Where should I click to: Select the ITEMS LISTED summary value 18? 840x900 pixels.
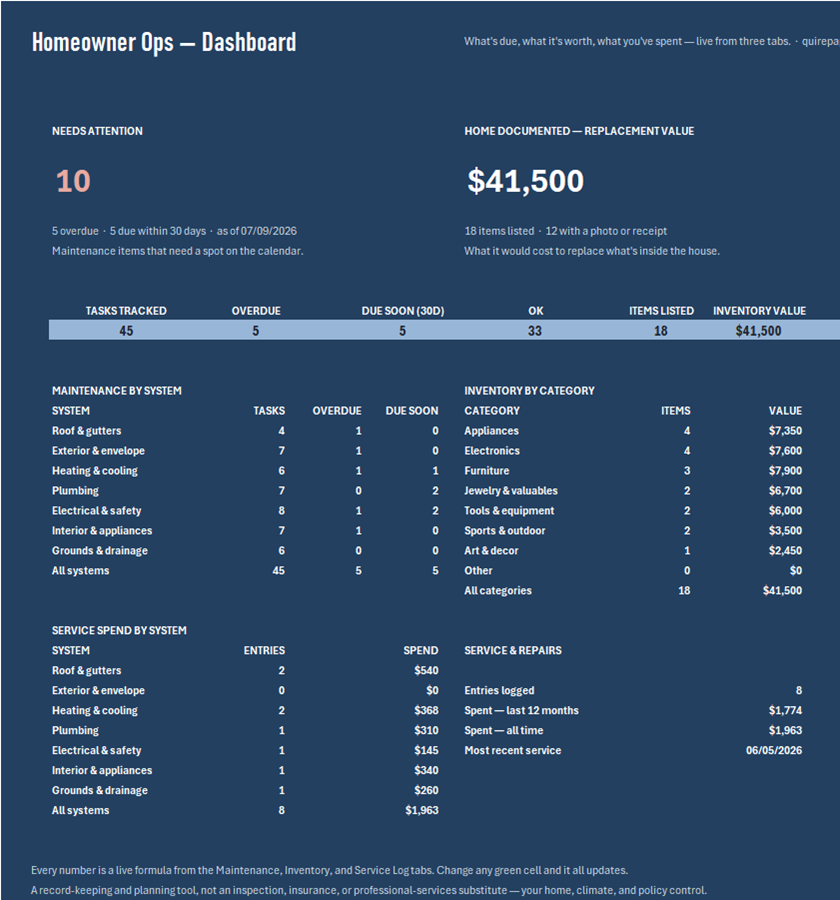pos(661,331)
